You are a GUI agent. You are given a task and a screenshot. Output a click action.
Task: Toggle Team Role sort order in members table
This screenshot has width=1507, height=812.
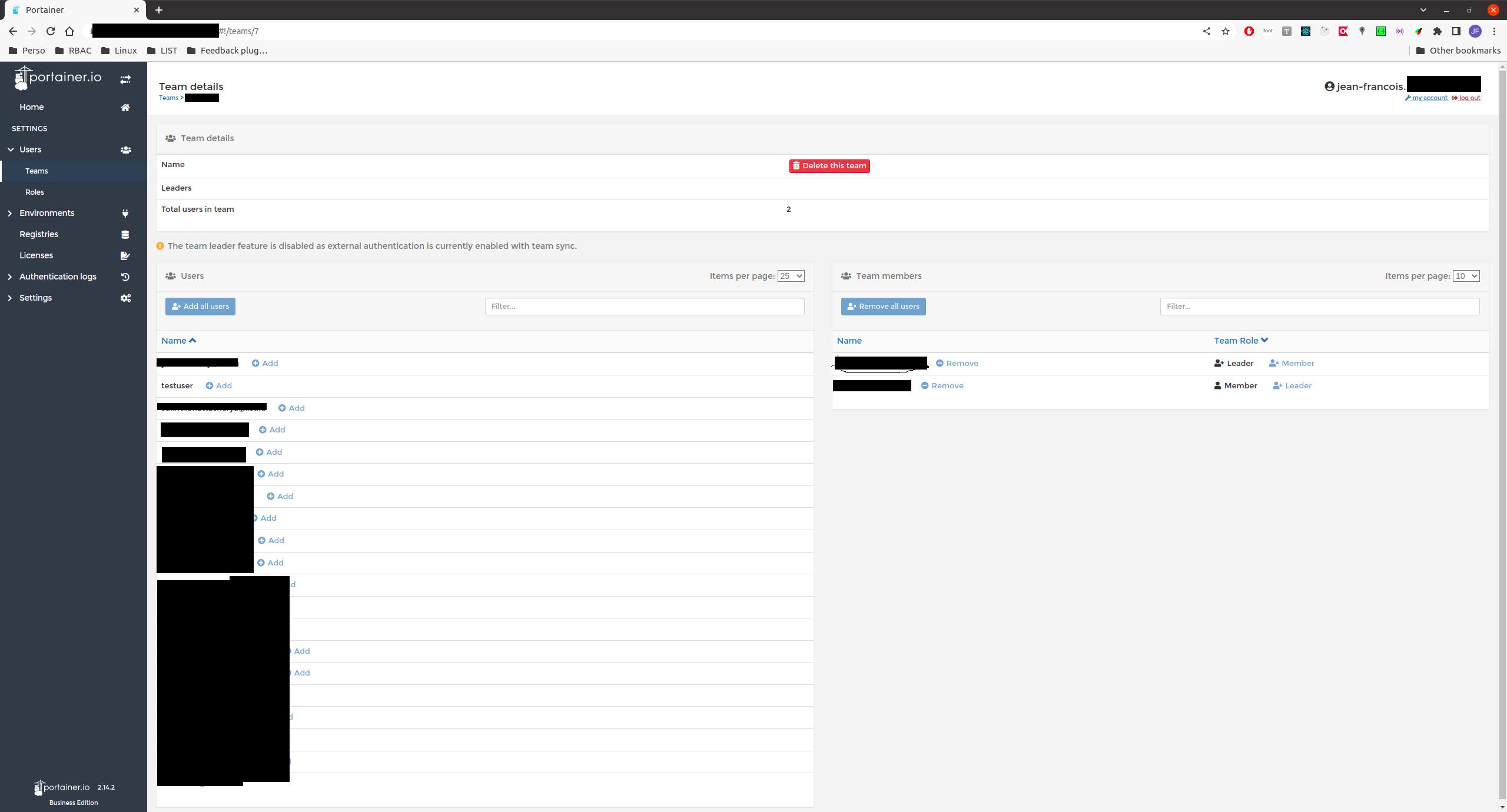pyautogui.click(x=1239, y=340)
